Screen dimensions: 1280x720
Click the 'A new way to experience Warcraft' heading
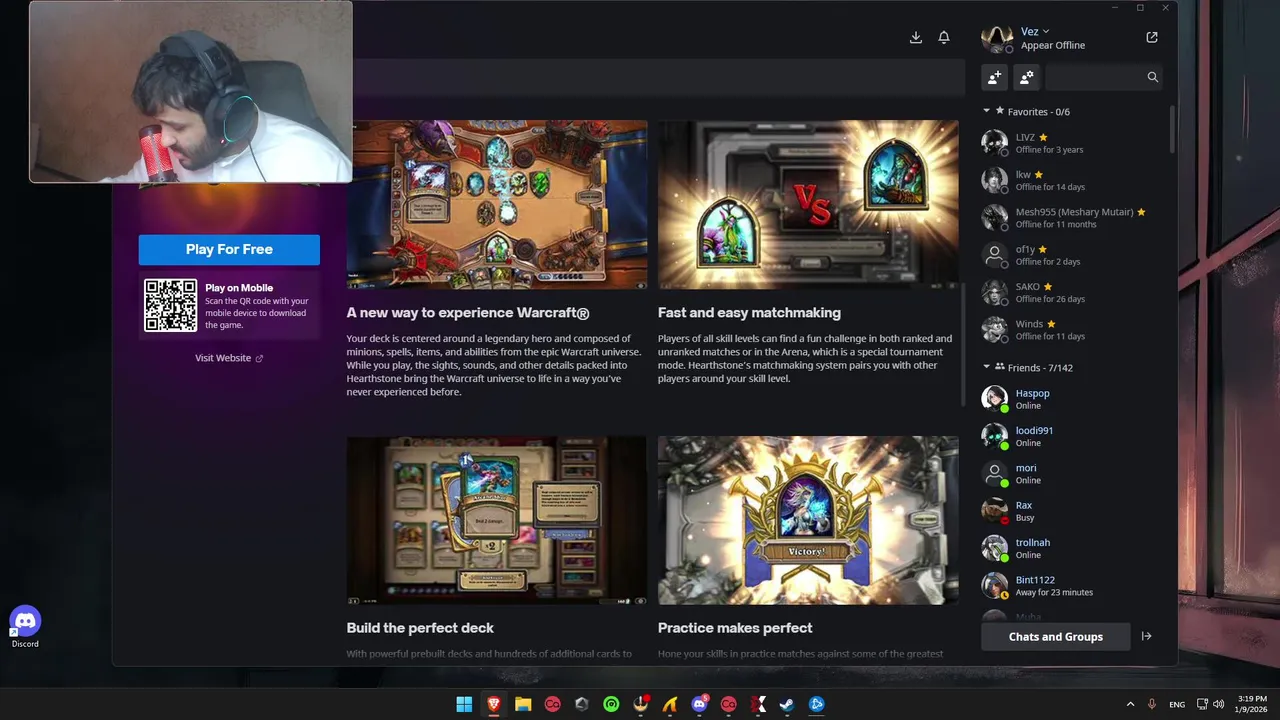point(468,313)
